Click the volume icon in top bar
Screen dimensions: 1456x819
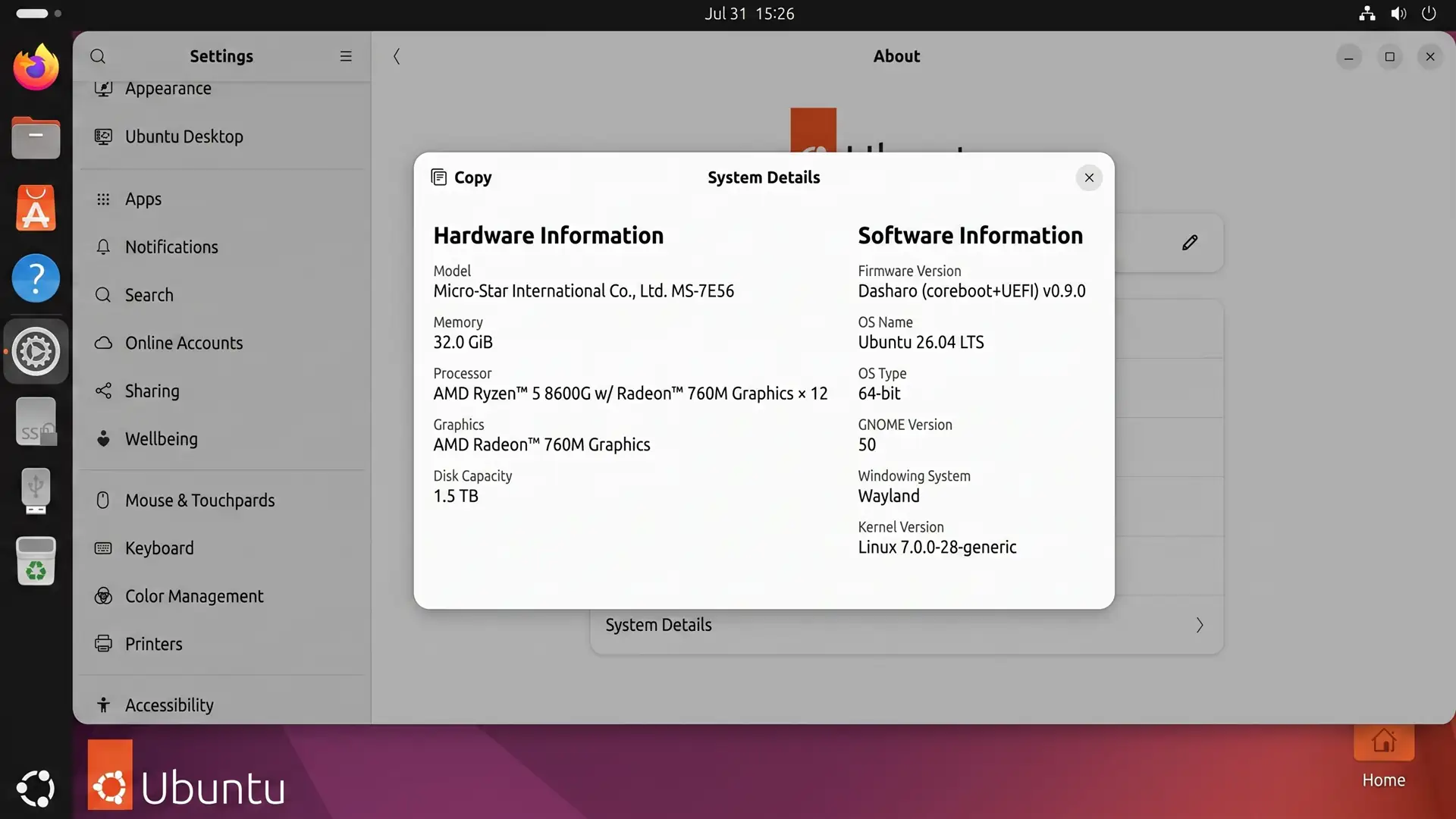click(1398, 14)
